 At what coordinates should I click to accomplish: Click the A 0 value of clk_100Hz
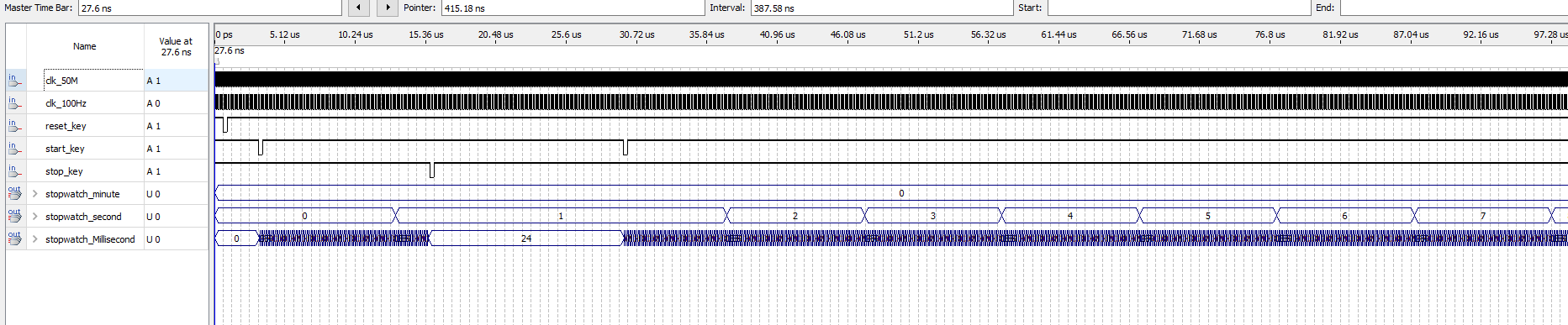click(153, 103)
